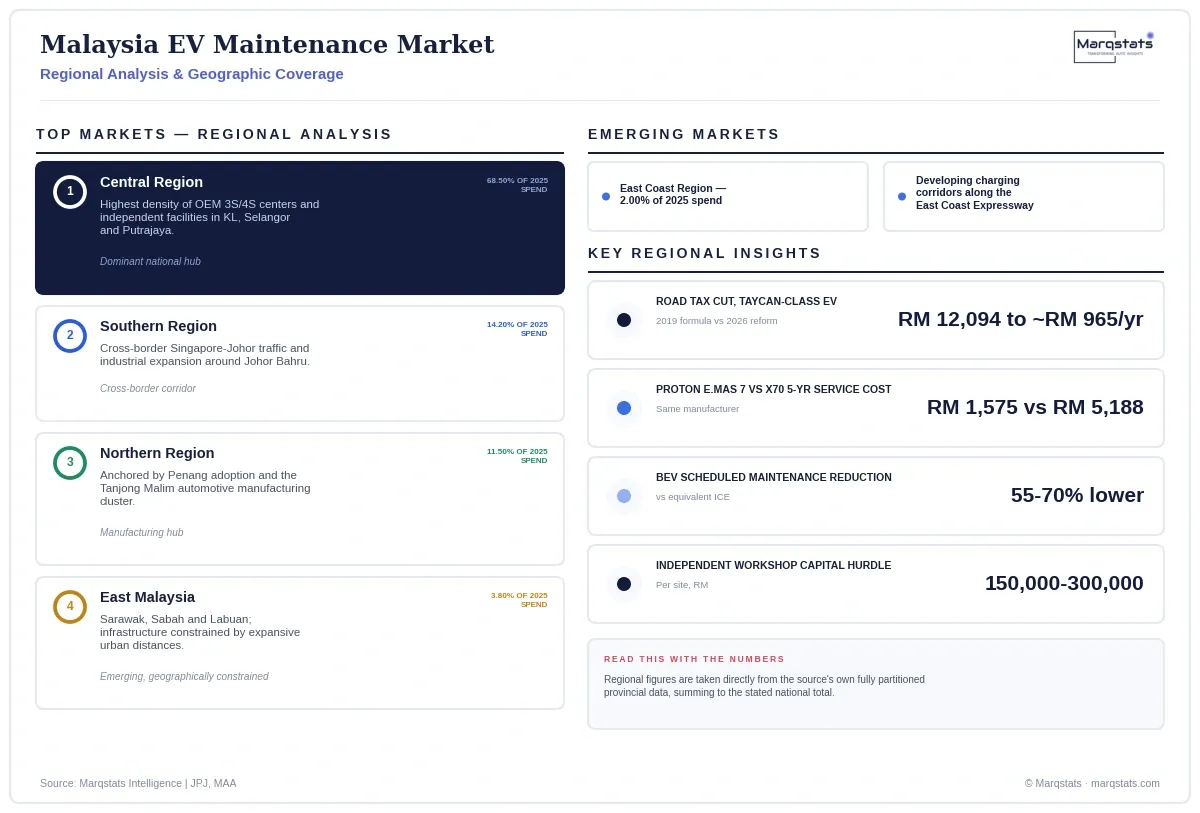Image resolution: width=1200 pixels, height=813 pixels.
Task: Click the 'KEY REGIONAL INSIGHTS' section header
Action: pyautogui.click(x=704, y=253)
